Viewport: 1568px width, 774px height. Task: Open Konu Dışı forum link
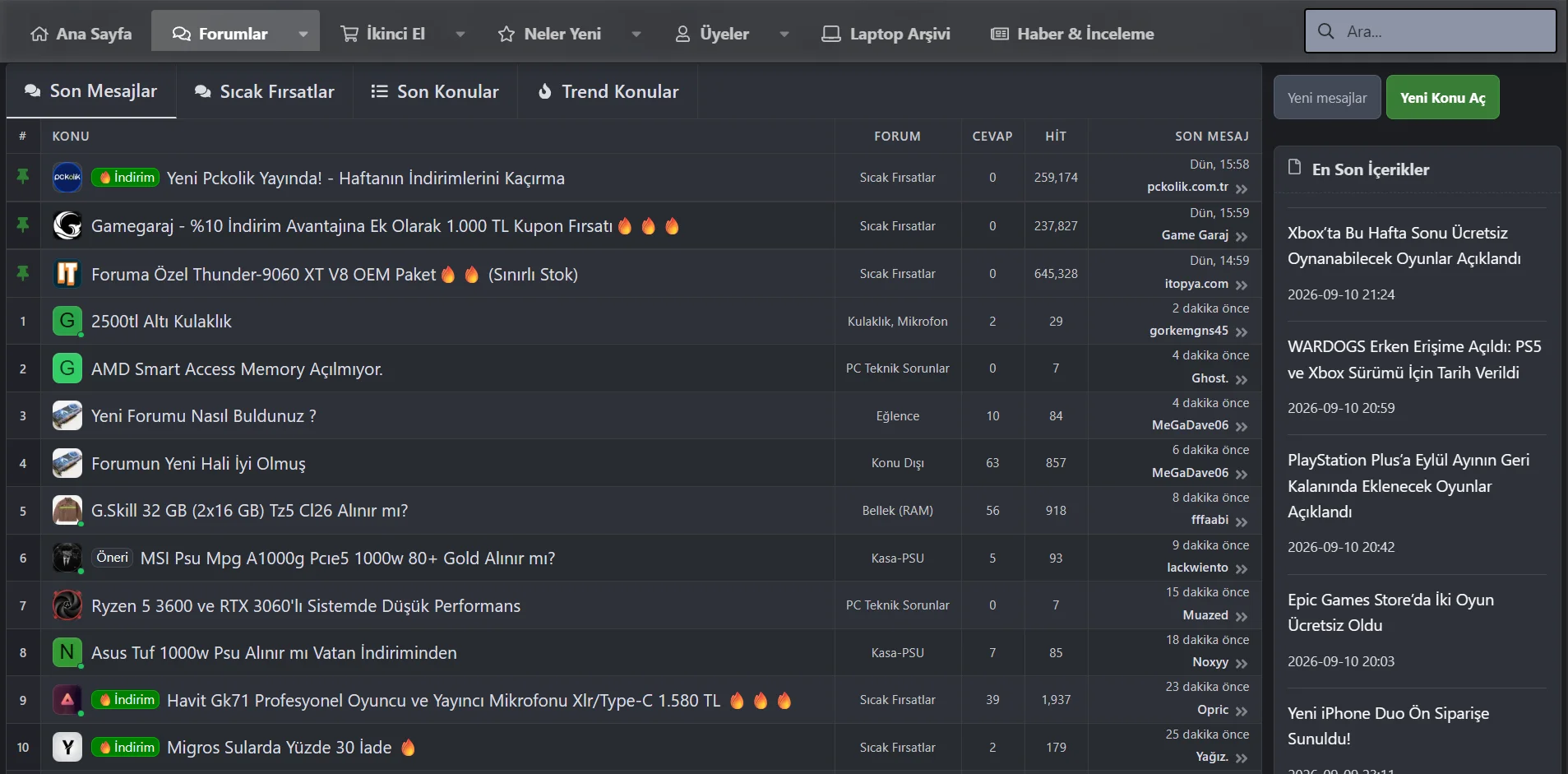[898, 463]
